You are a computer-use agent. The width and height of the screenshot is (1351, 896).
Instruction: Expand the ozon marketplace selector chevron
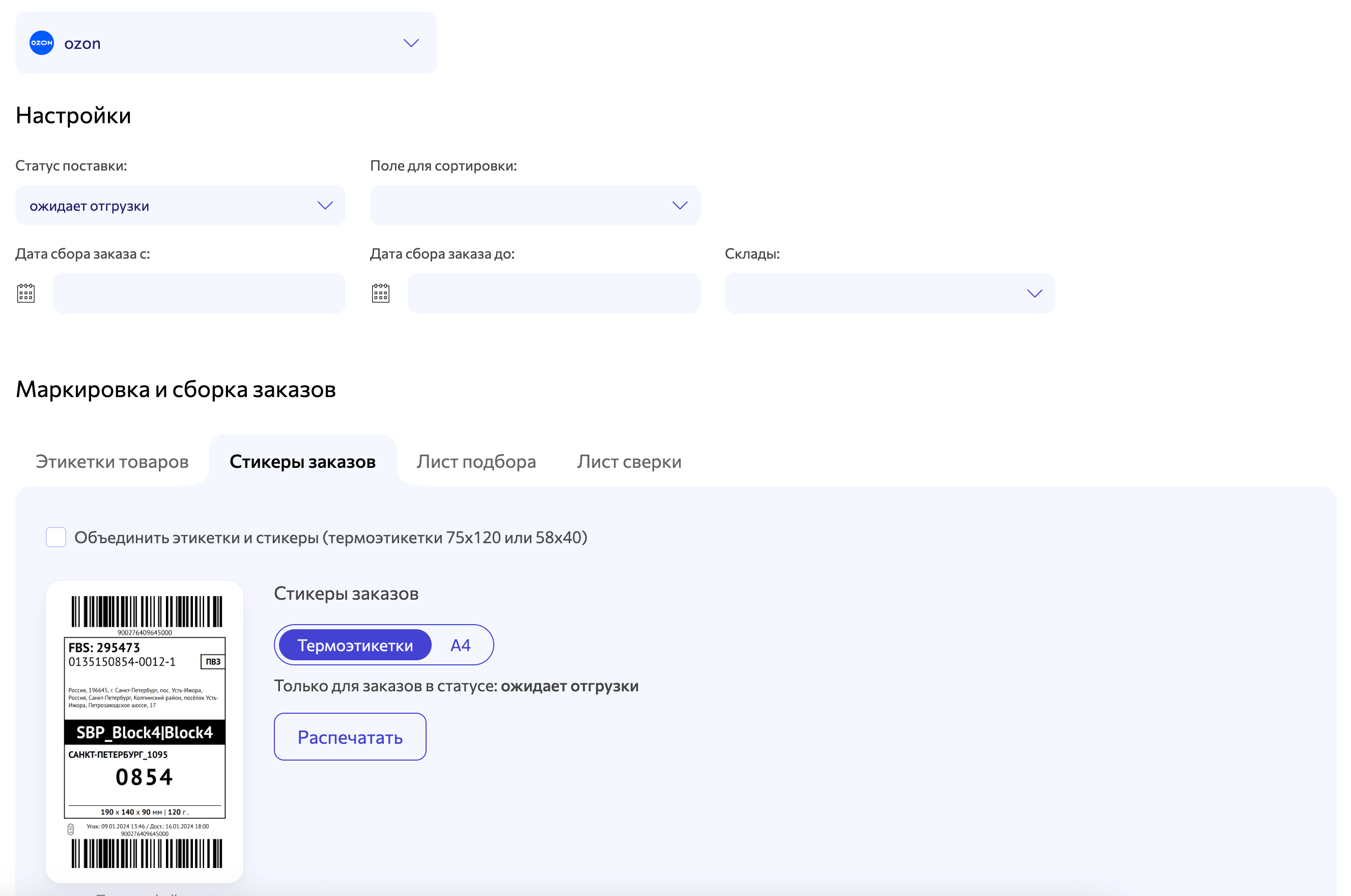(411, 43)
